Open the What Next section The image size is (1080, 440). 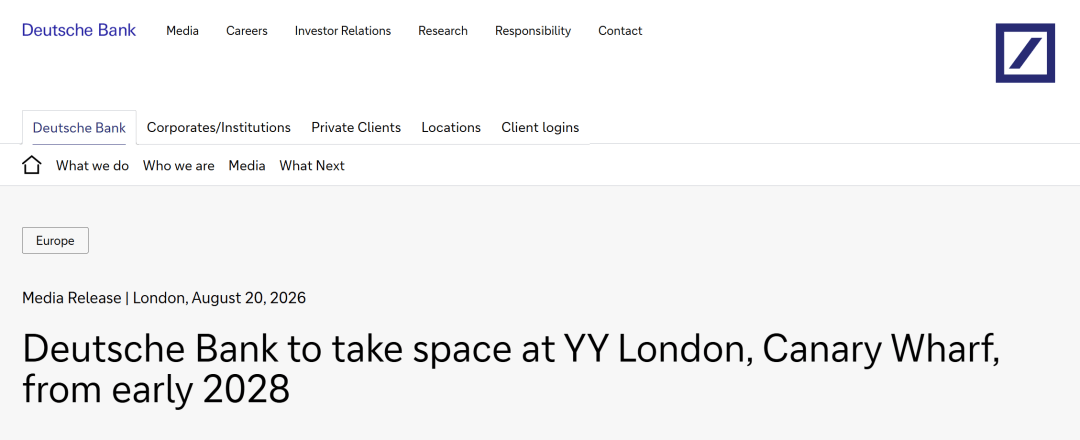pyautogui.click(x=312, y=166)
